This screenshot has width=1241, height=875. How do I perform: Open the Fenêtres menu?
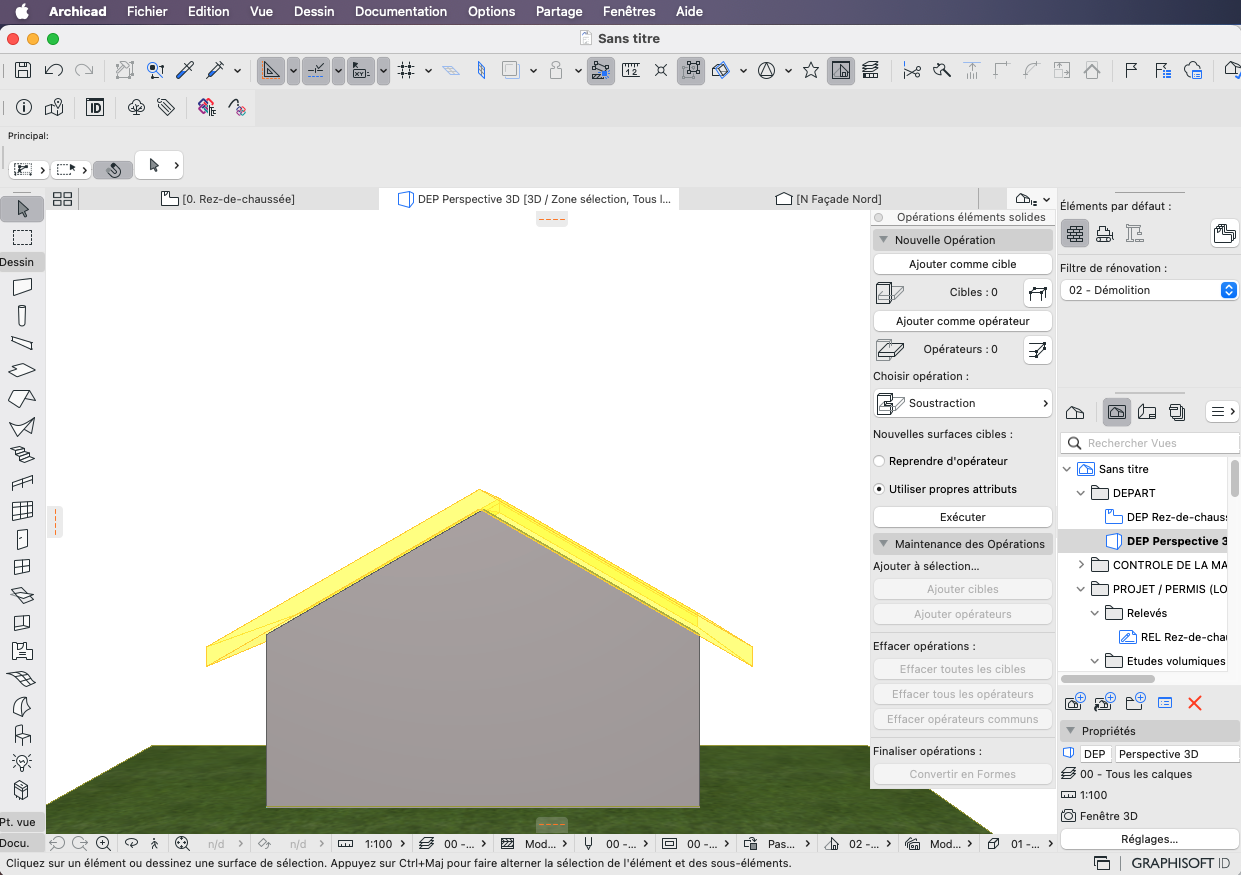[x=631, y=12]
